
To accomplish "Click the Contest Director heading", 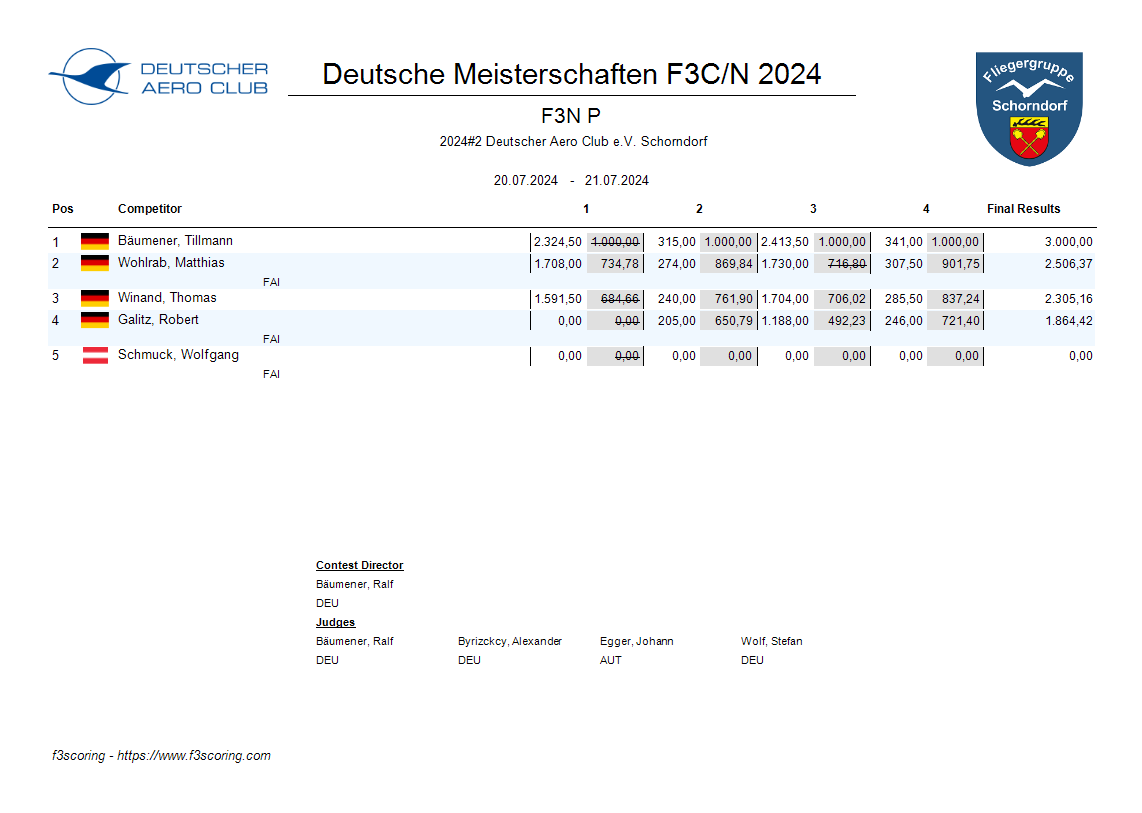I will (360, 566).
